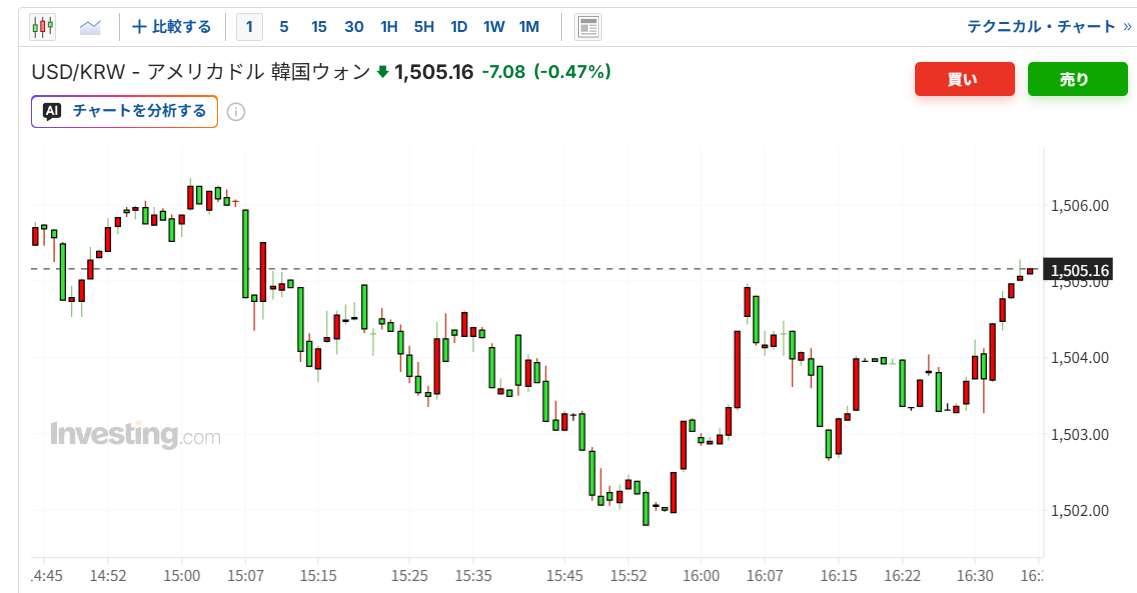Switch to the area chart icon
The height and width of the screenshot is (593, 1137).
click(90, 28)
